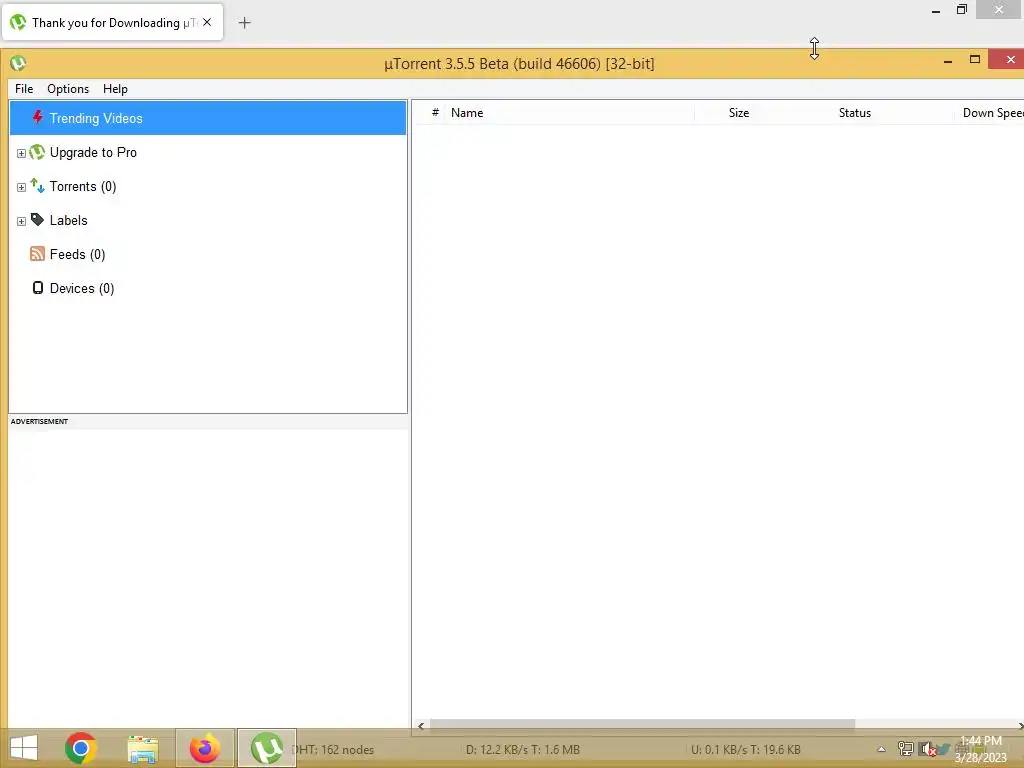Click the network tray icon
This screenshot has height=768, width=1024.
tap(905, 749)
